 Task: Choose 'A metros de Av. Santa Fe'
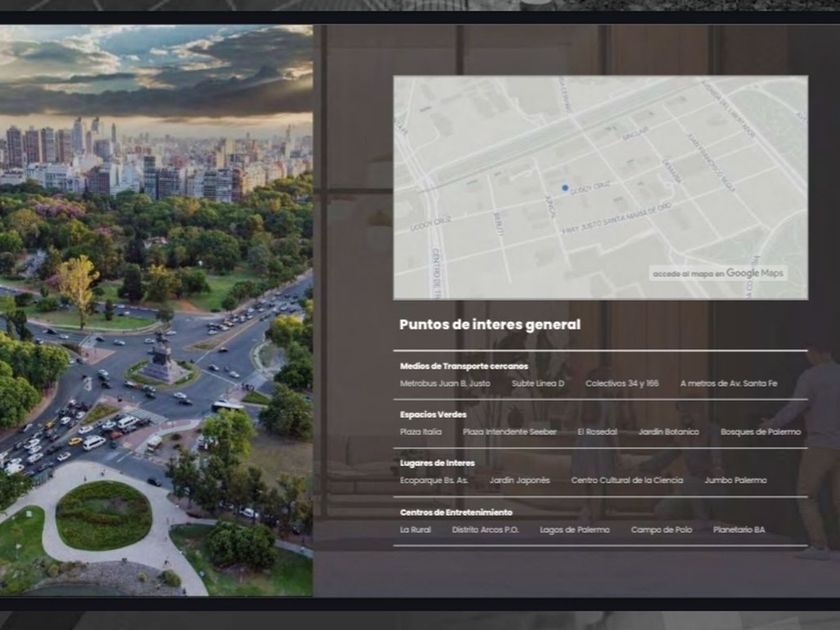[x=728, y=383]
